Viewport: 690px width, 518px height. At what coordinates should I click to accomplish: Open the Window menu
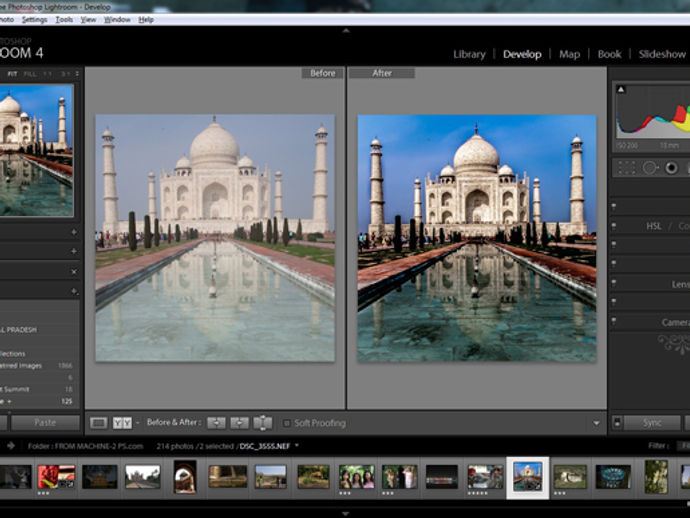click(x=117, y=20)
